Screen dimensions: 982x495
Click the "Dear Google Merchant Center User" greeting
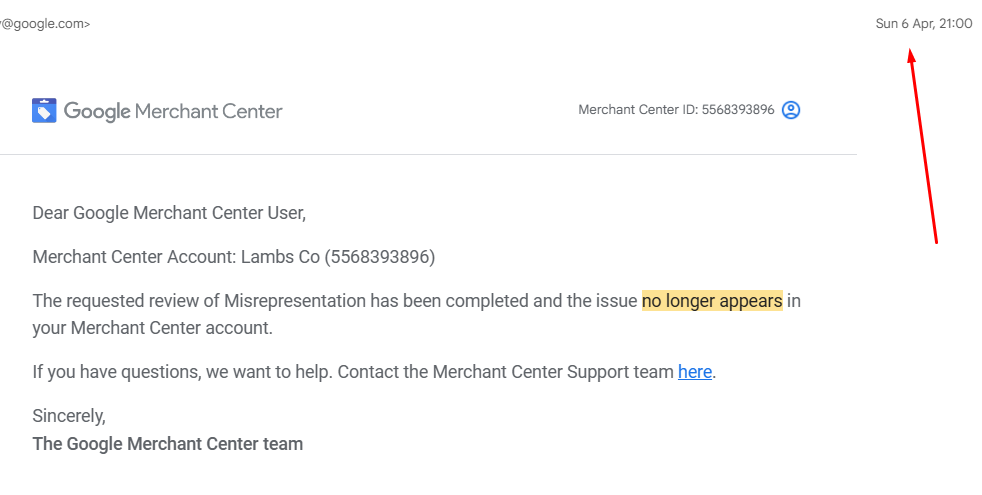(169, 213)
